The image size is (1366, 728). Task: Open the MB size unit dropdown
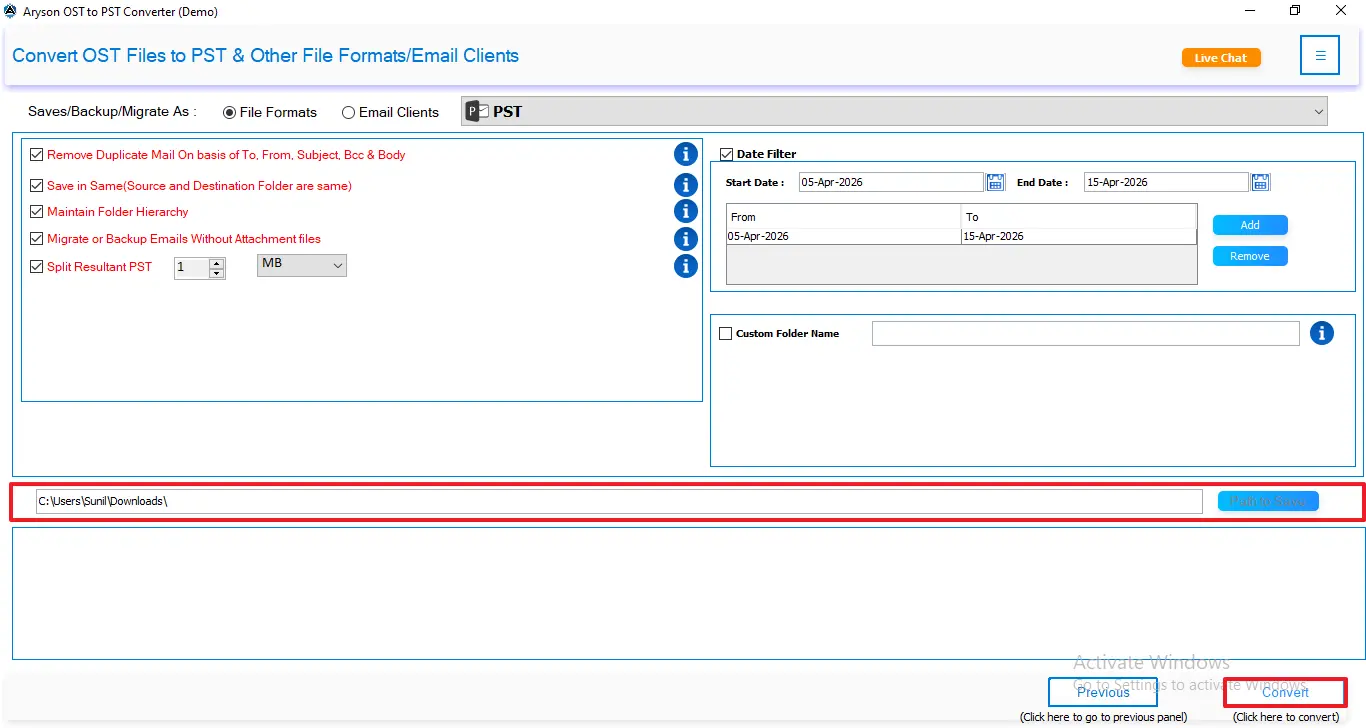coord(302,265)
